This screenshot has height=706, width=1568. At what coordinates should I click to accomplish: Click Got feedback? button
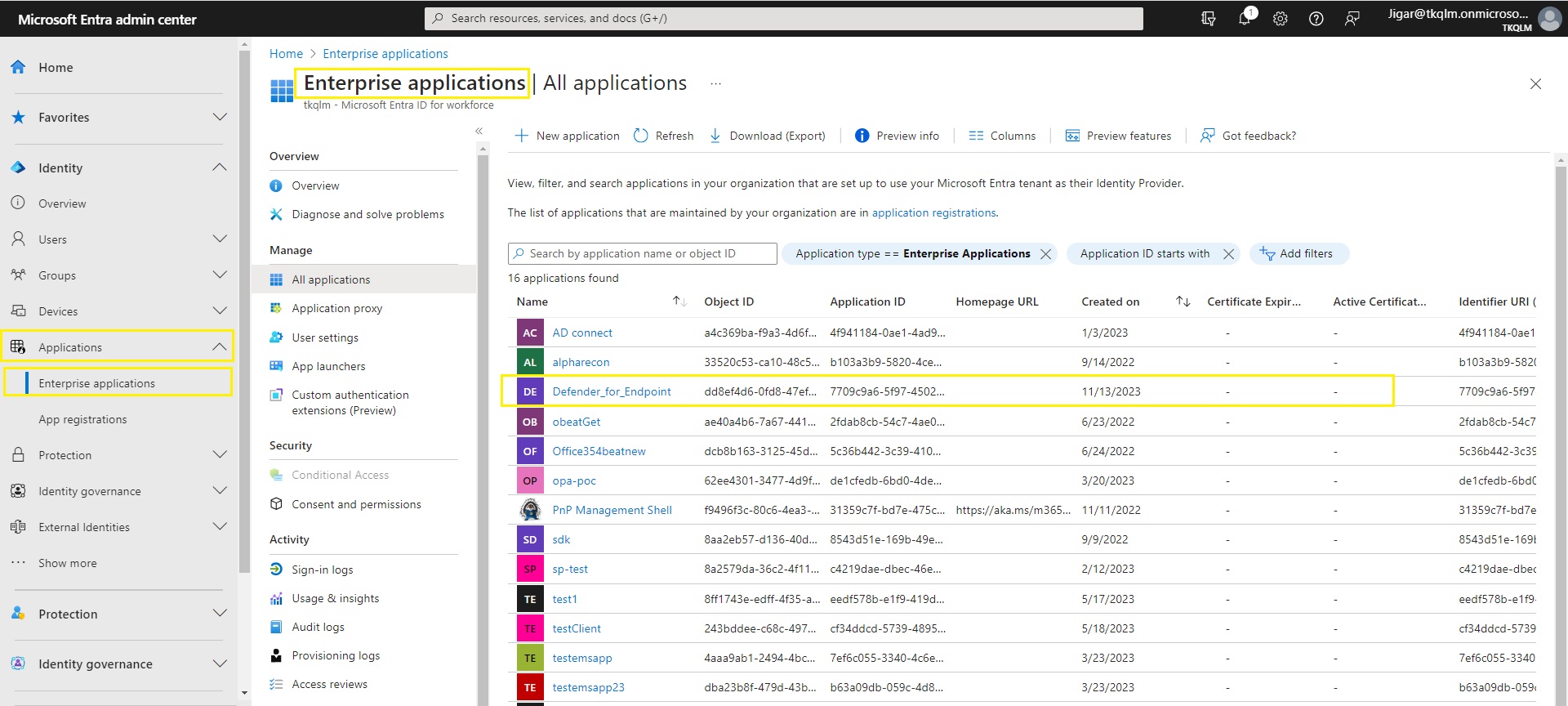pos(1248,136)
